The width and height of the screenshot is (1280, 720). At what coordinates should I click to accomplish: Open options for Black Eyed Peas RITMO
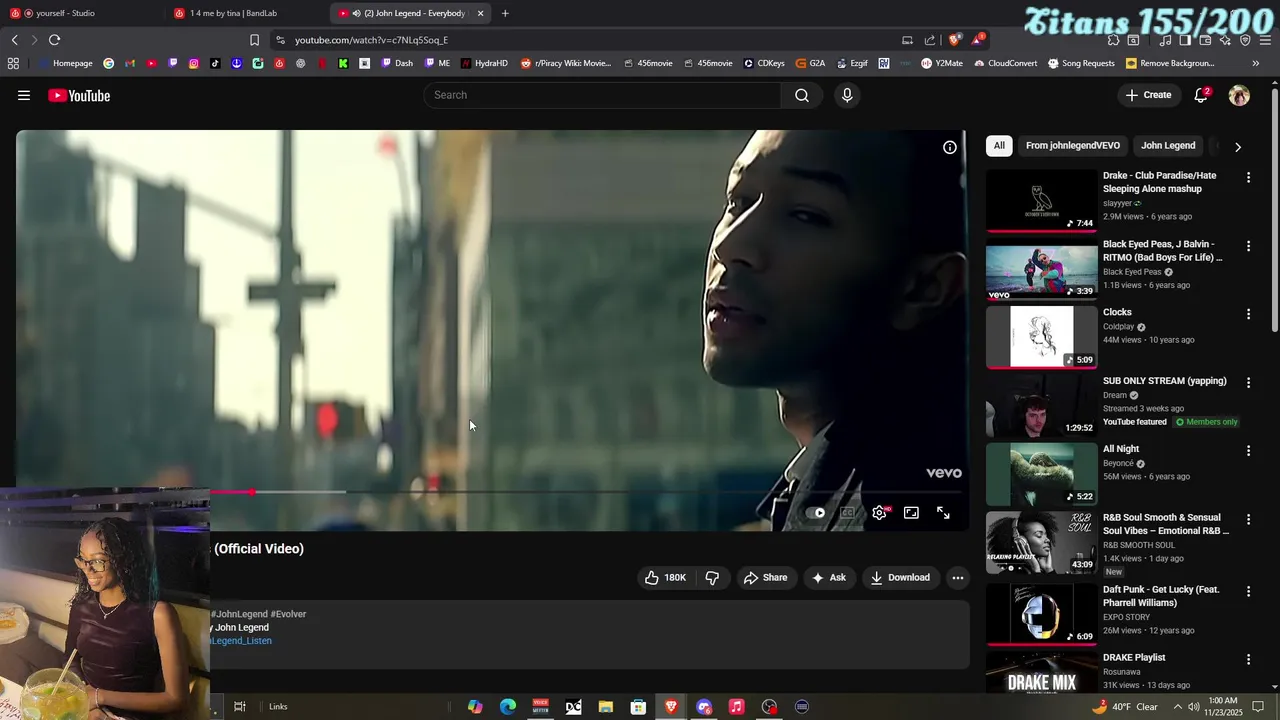click(x=1248, y=246)
